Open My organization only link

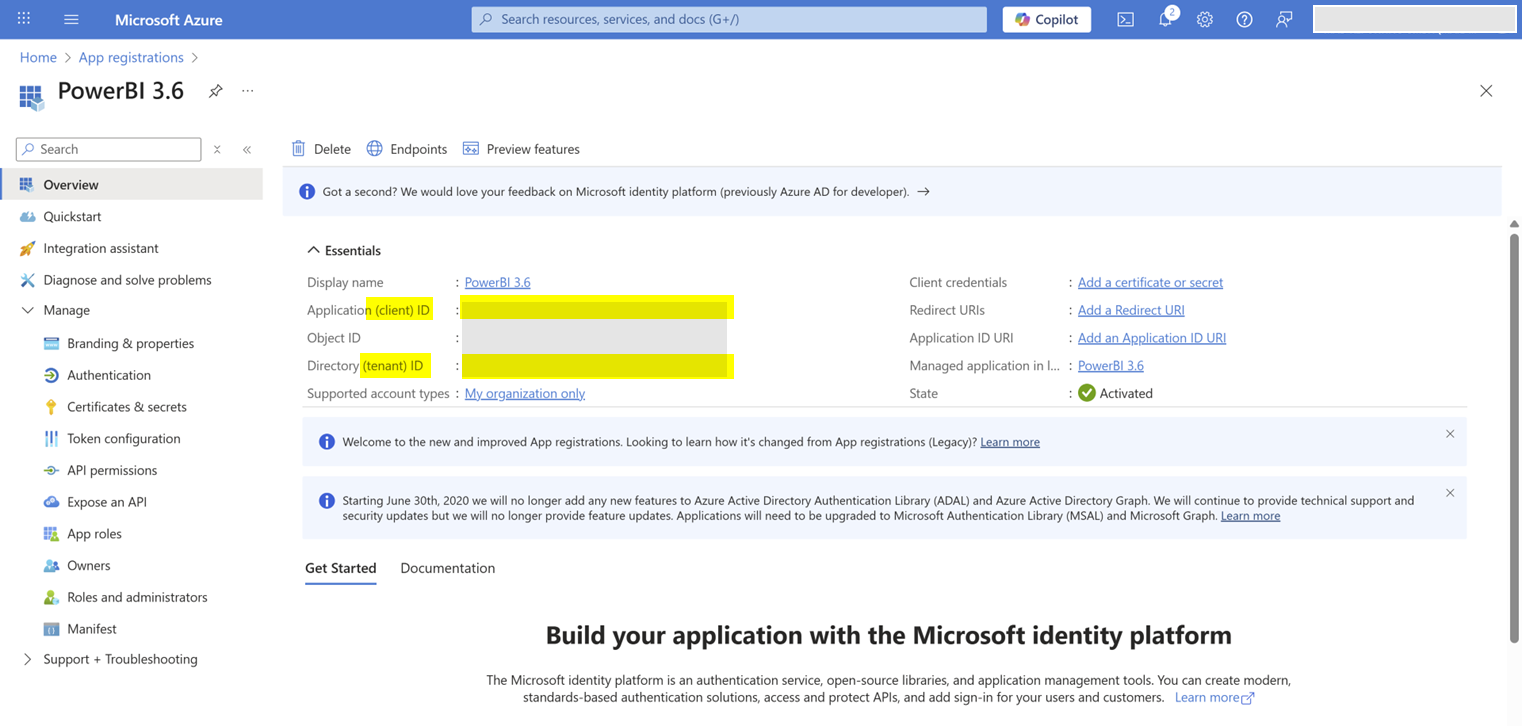524,393
